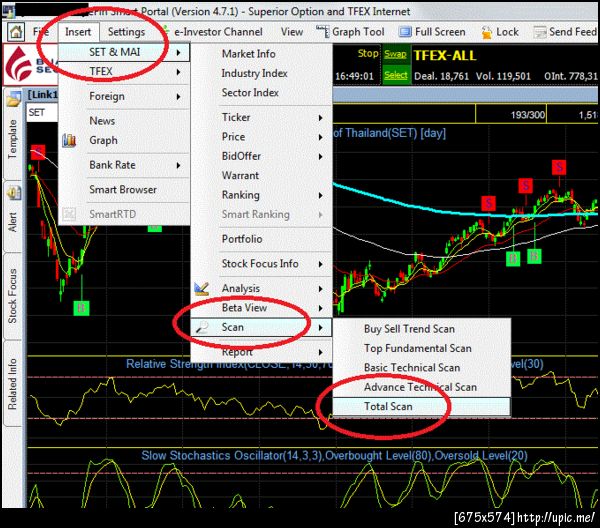
Task: Open the Graph Tool icon
Action: (x=322, y=32)
